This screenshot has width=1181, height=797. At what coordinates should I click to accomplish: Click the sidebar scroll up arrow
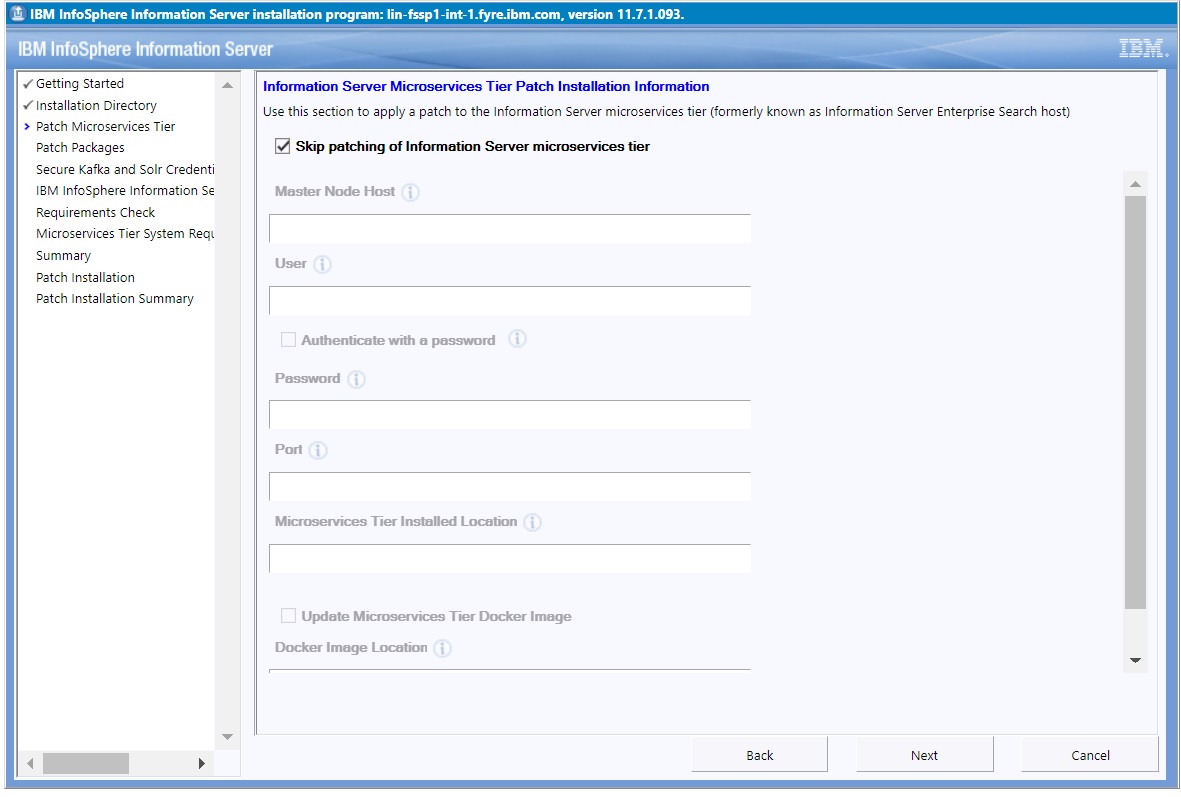[227, 85]
